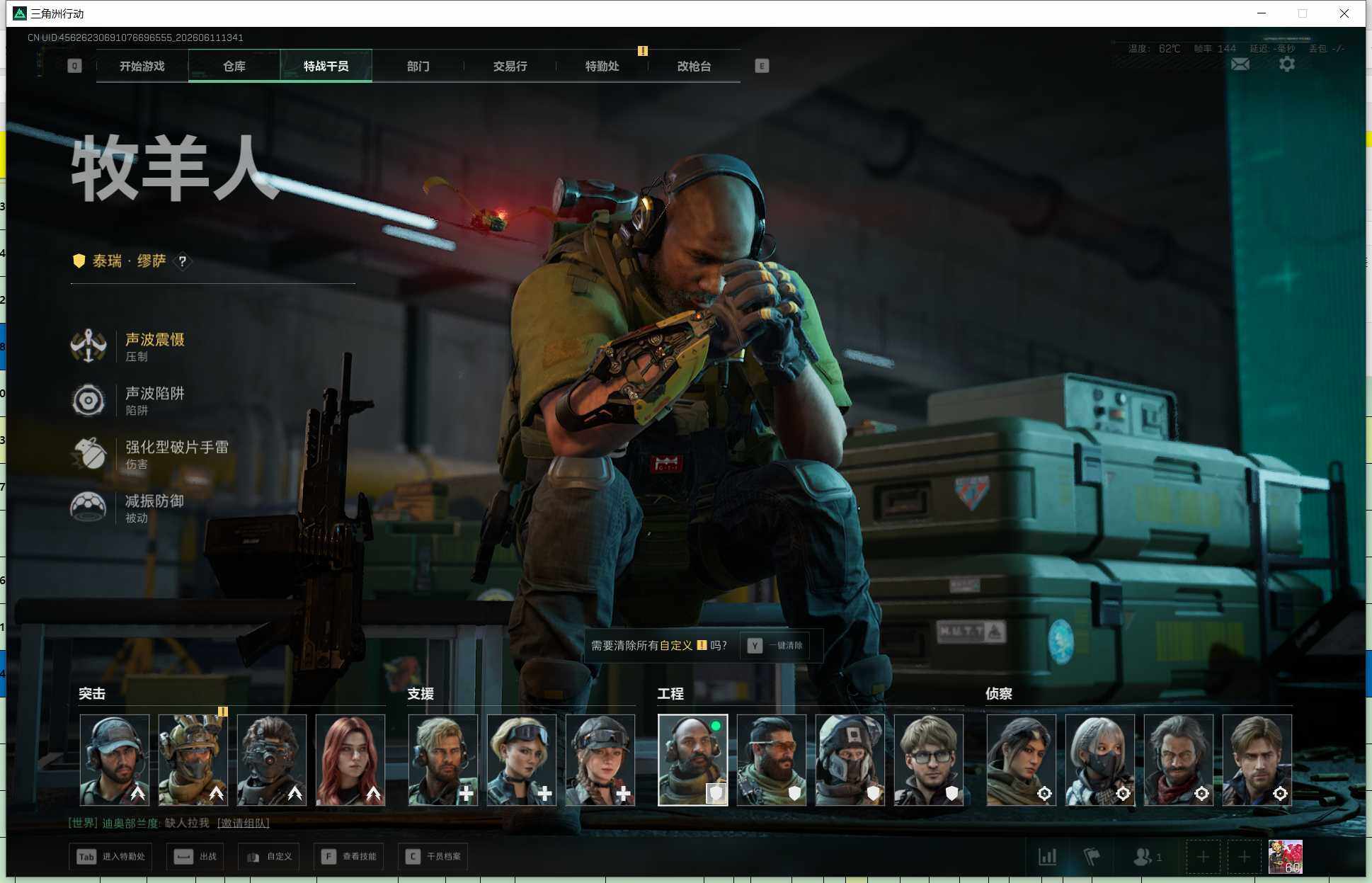This screenshot has width=1372, height=883.
Task: Select the 工程 operator with orange glasses
Action: click(x=772, y=760)
